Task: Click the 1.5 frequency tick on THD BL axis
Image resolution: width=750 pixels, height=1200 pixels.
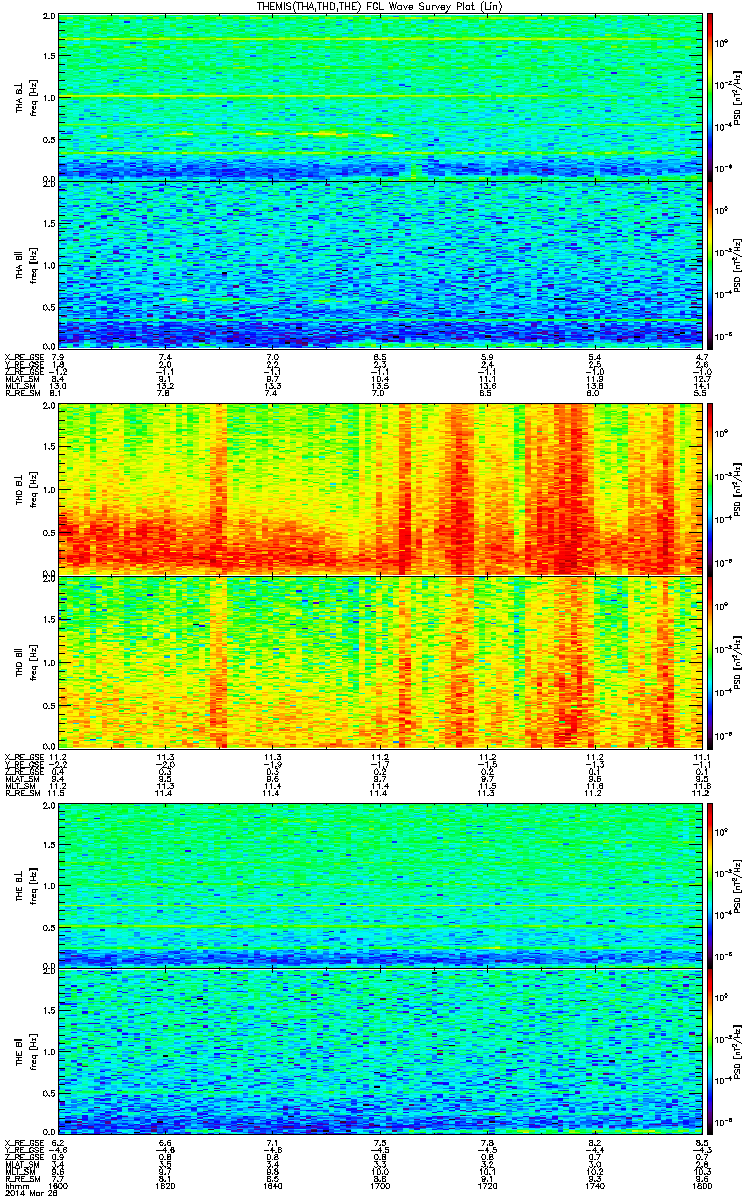Action: coord(49,446)
